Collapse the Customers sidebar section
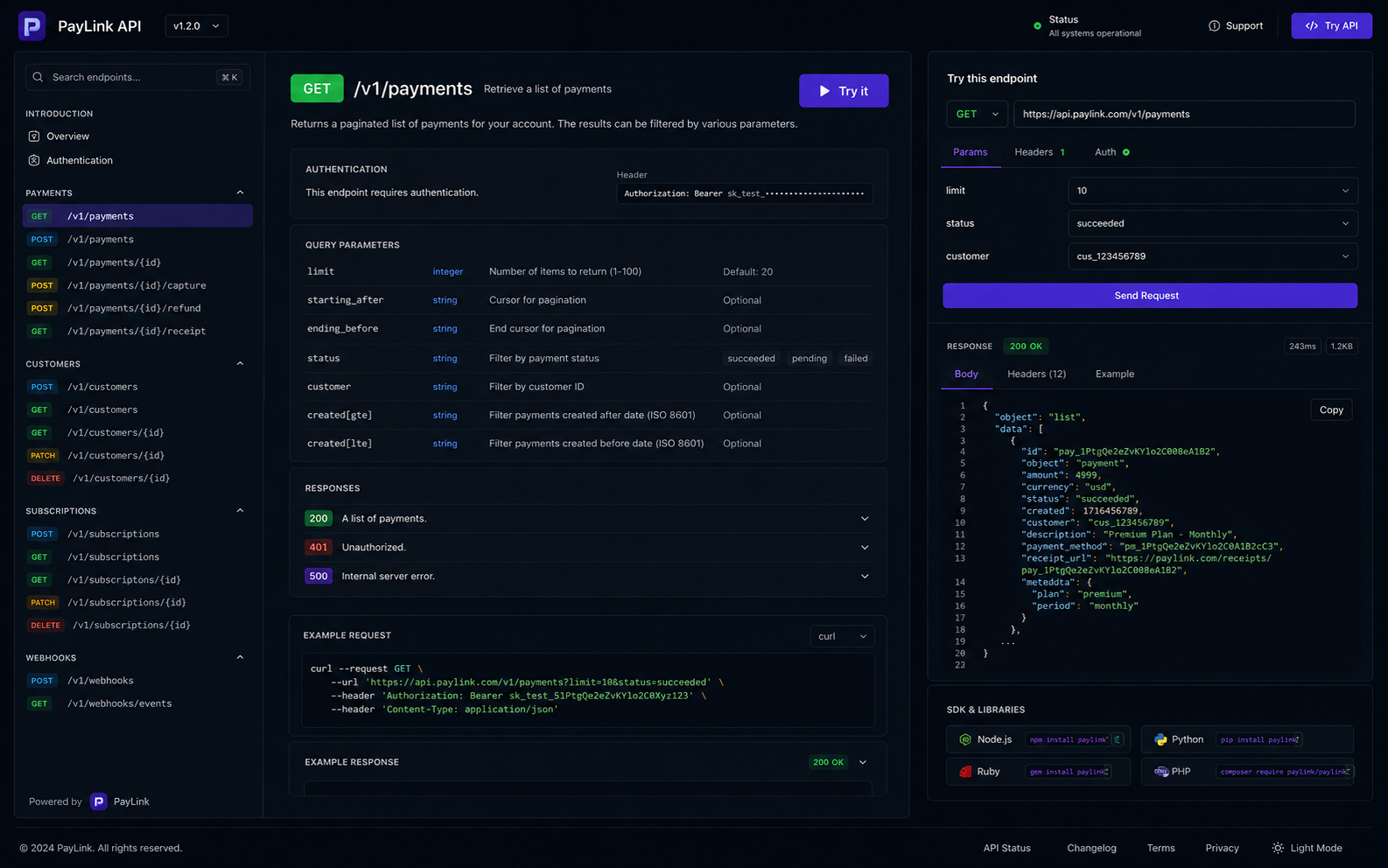Screen dimensions: 1388x868 click(x=240, y=364)
